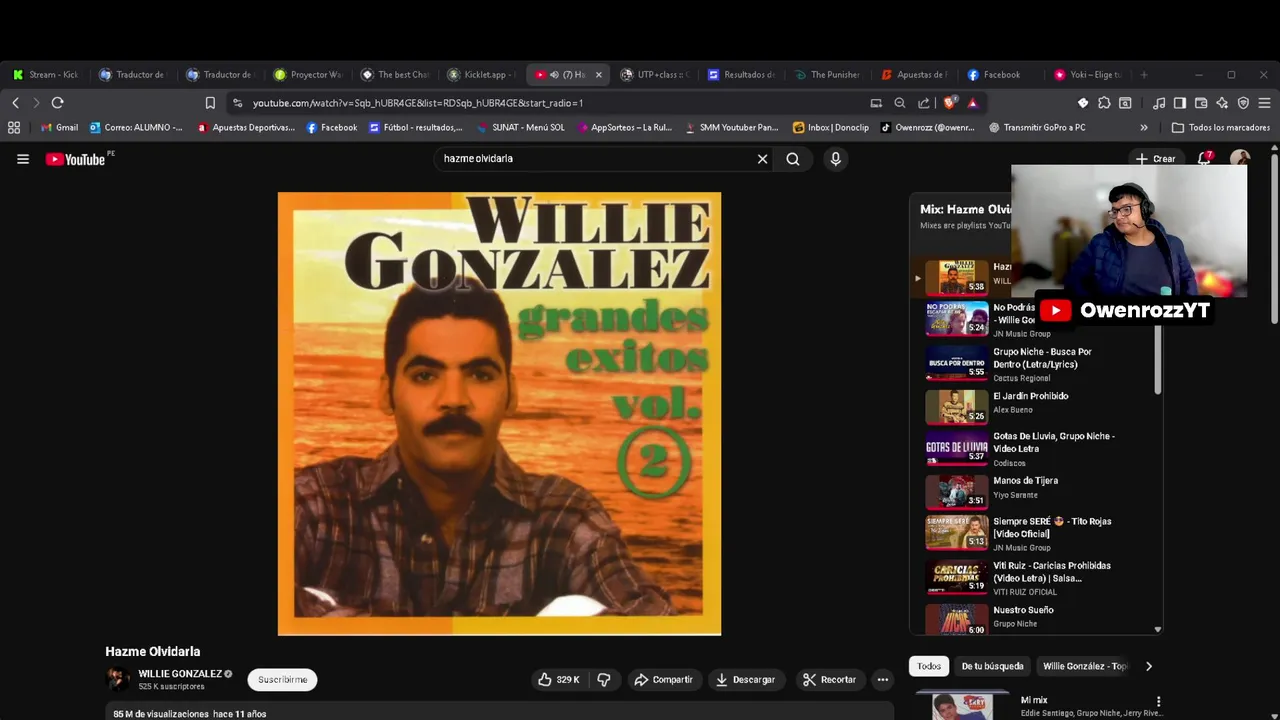Select the Willie González chip

click(x=1085, y=666)
